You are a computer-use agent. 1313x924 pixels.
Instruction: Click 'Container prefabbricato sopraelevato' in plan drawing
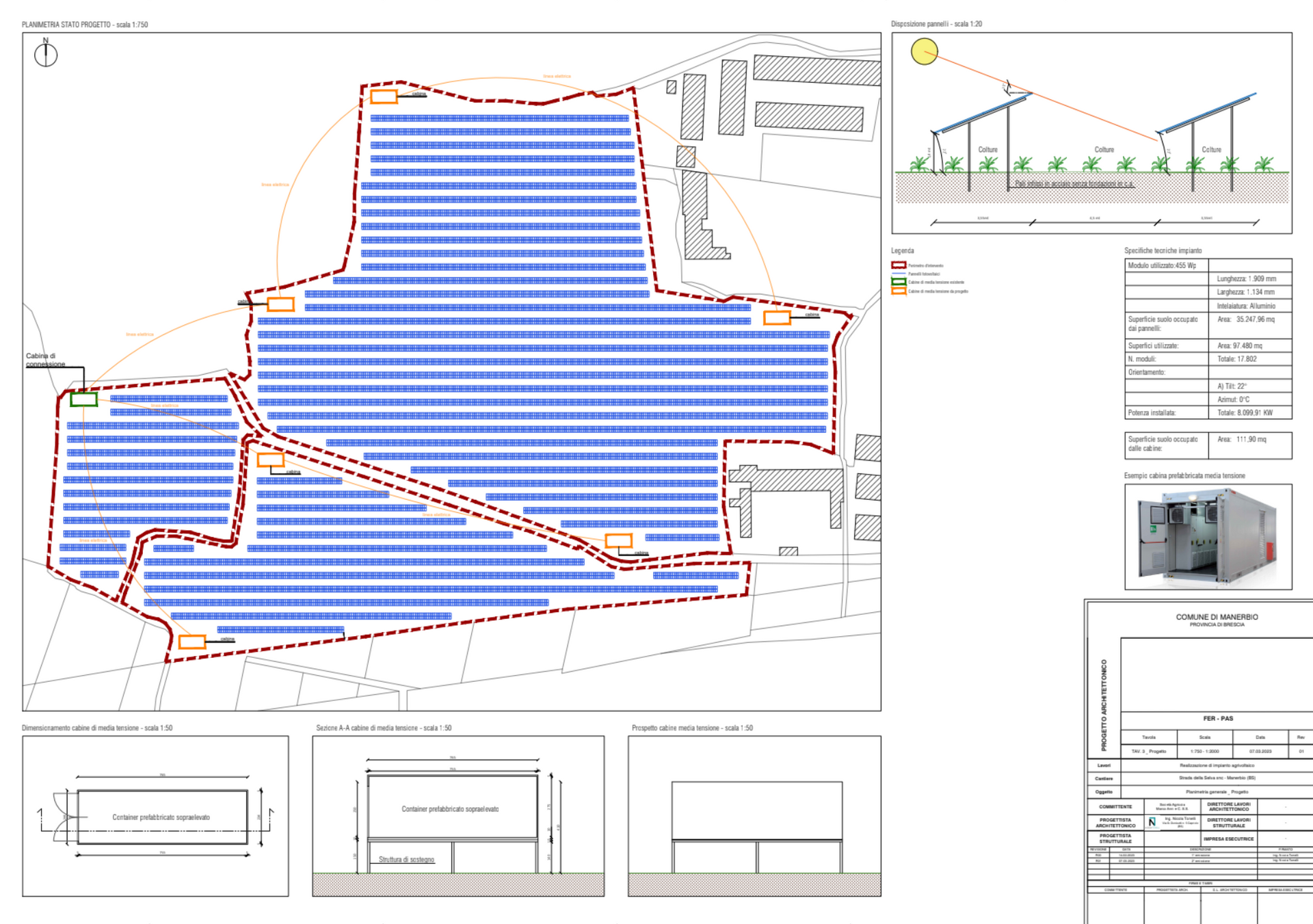[x=161, y=817]
